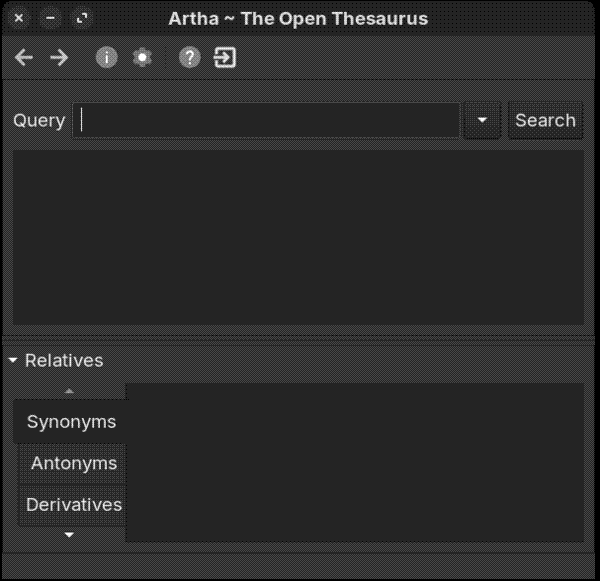The height and width of the screenshot is (581, 600).
Task: Minimize the Artha window
Action: point(50,18)
